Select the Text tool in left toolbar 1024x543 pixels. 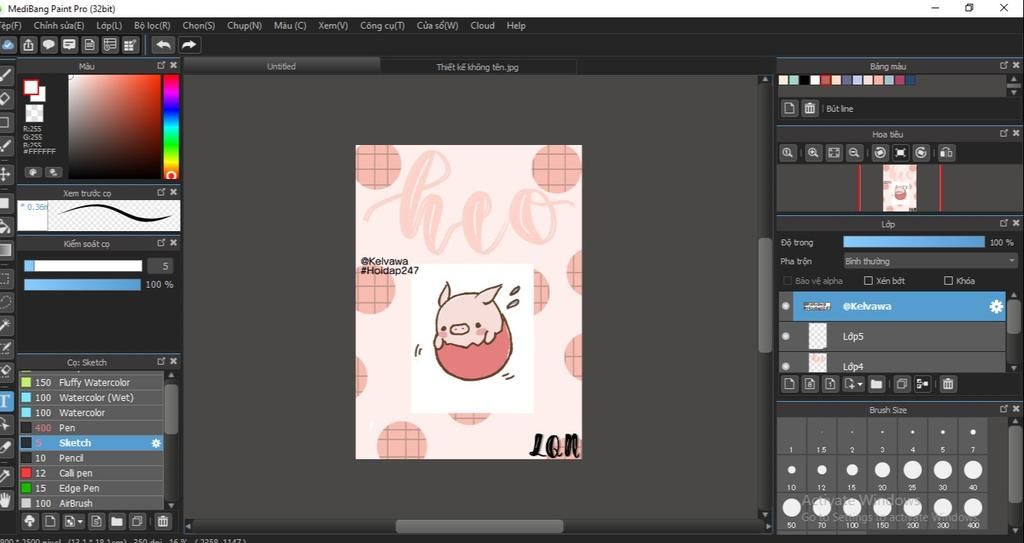(x=5, y=401)
